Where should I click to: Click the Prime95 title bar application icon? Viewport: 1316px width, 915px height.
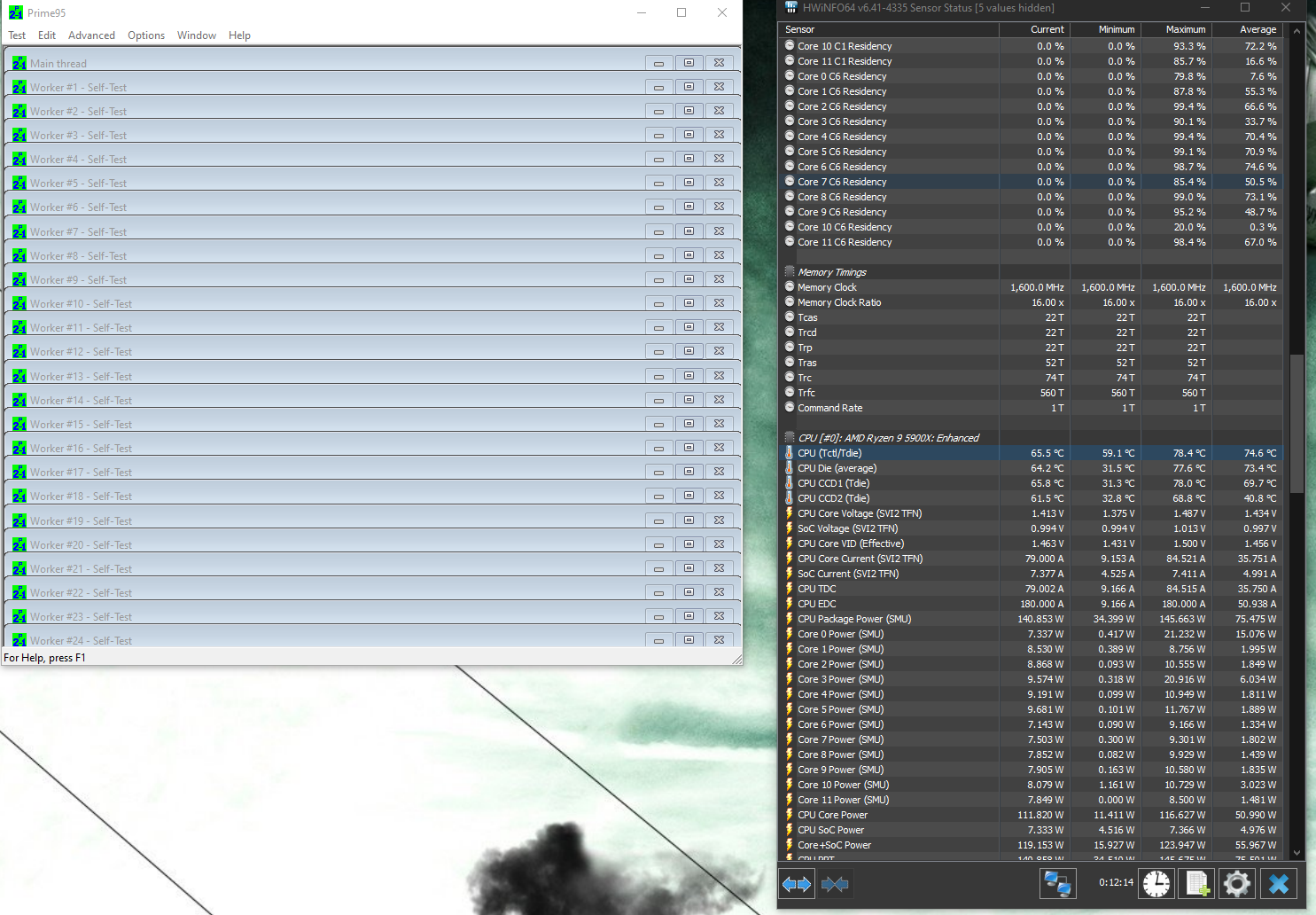(x=16, y=12)
